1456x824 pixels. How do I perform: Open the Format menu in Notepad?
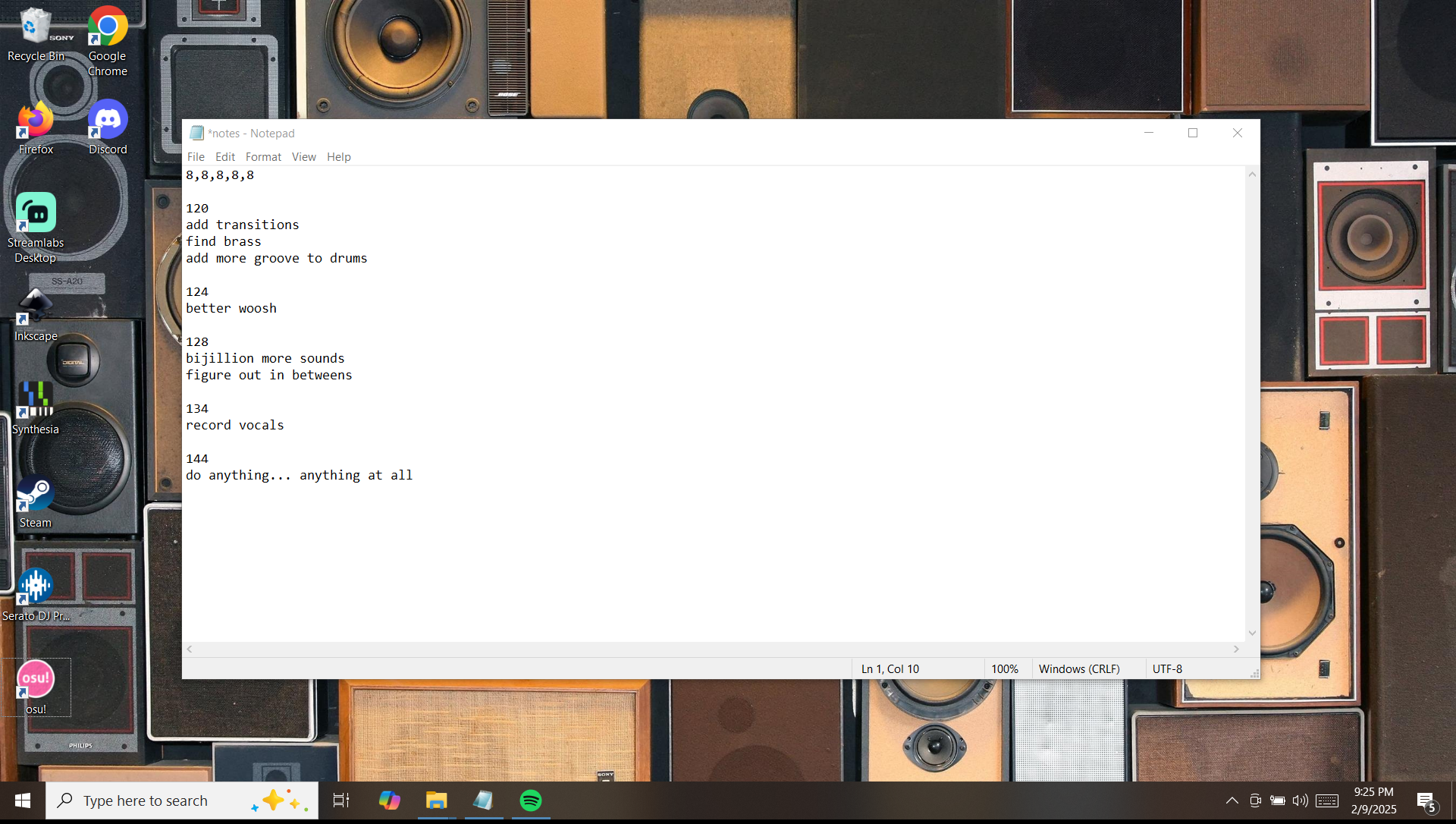tap(263, 157)
